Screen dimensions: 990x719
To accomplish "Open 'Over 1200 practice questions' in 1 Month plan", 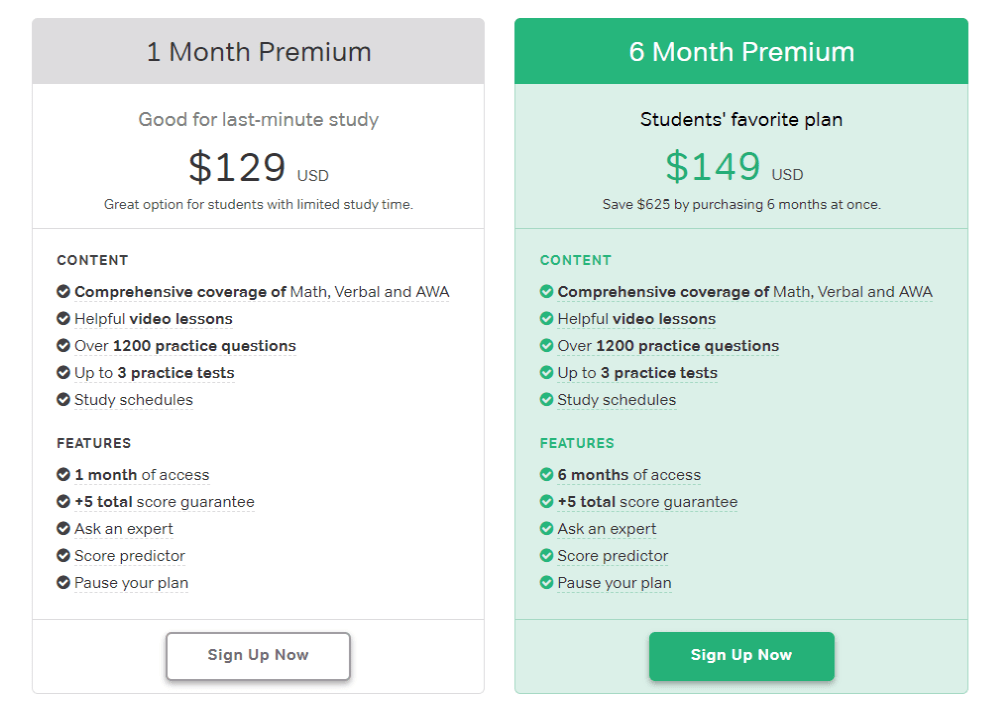I will coord(185,346).
